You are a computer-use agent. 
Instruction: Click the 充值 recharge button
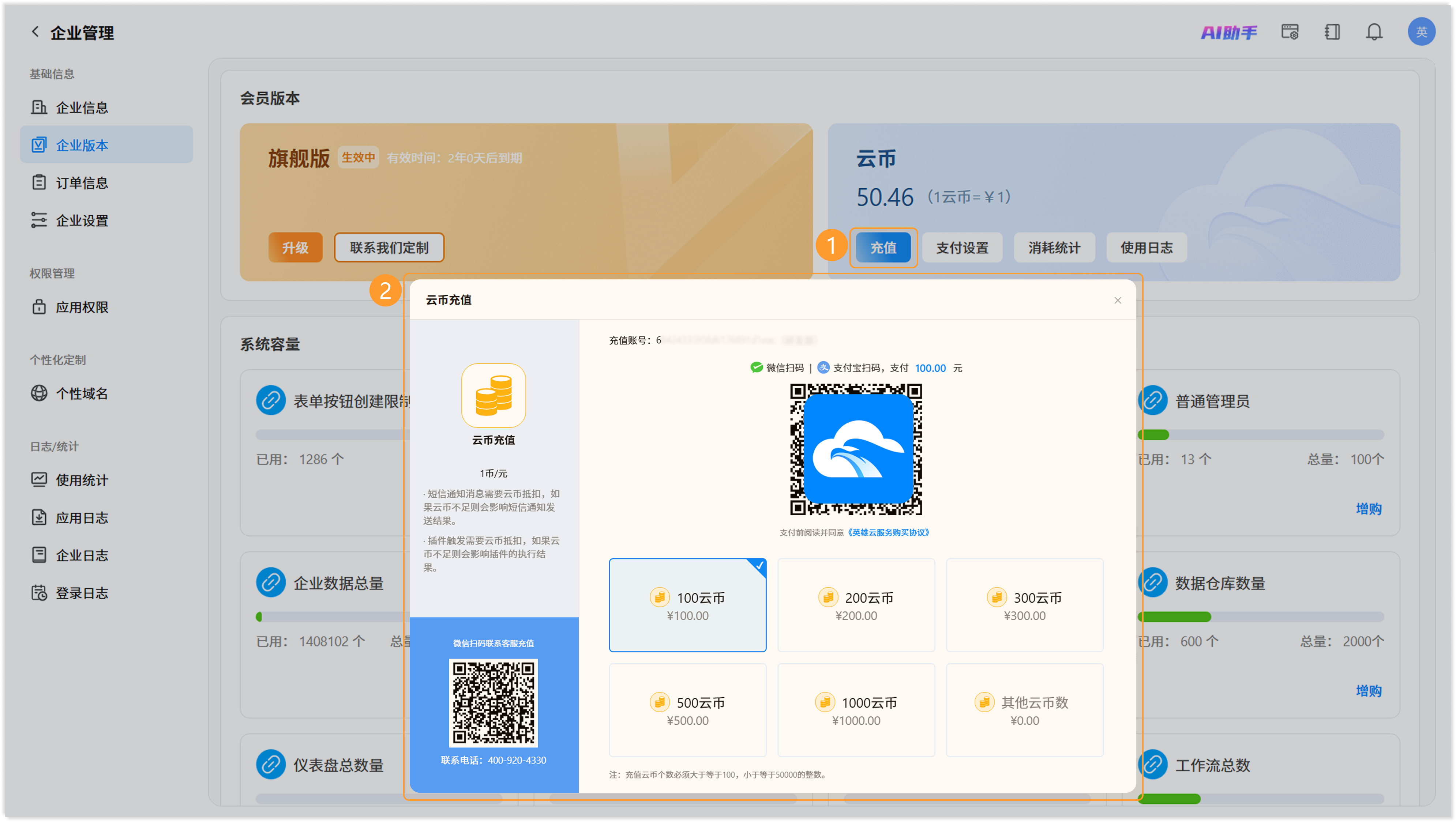click(x=883, y=248)
